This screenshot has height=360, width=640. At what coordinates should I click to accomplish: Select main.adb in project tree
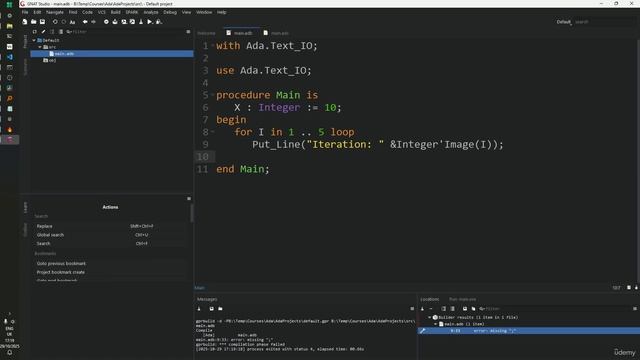[x=112, y=53]
